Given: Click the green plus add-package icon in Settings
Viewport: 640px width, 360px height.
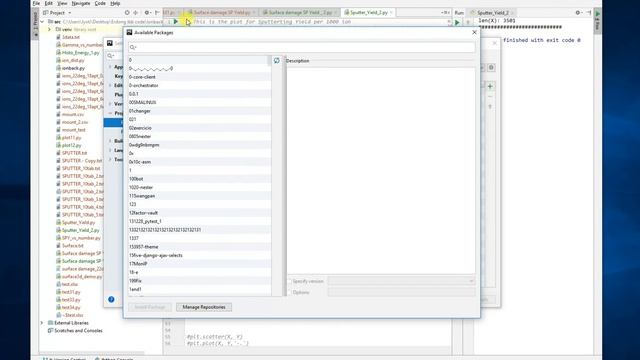Looking at the screenshot, I should 490,86.
